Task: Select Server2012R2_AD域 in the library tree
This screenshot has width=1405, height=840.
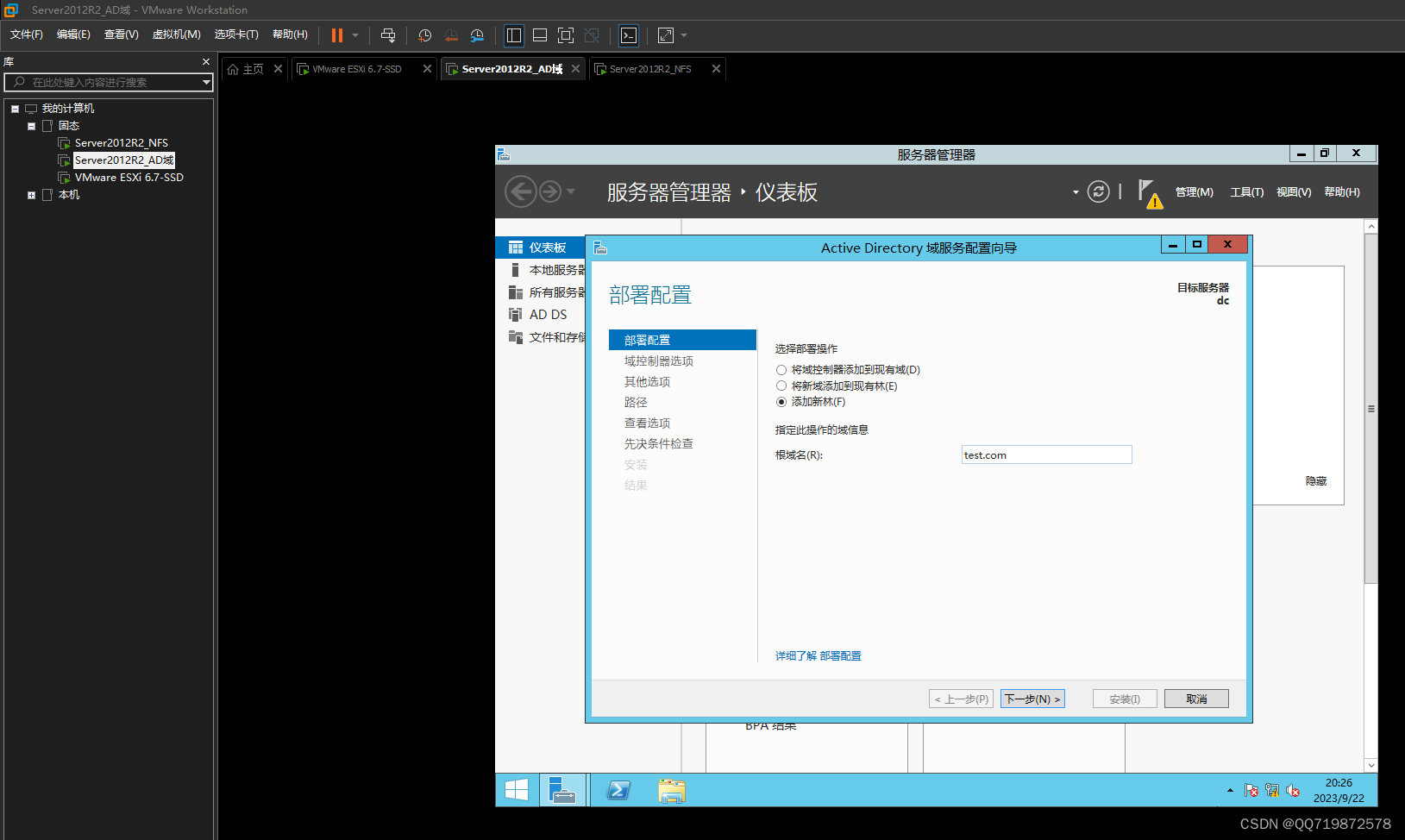Action: tap(123, 160)
